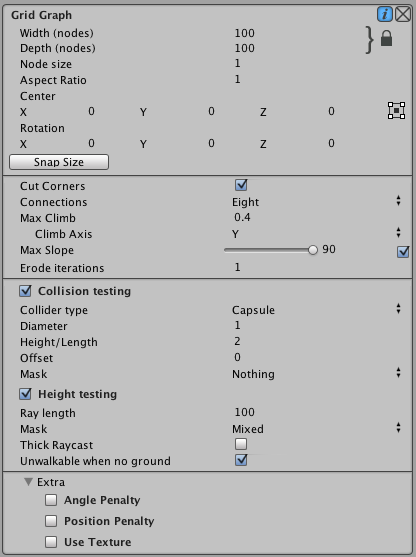The height and width of the screenshot is (557, 416).
Task: Disable the Cut Corners checkbox
Action: point(241,185)
